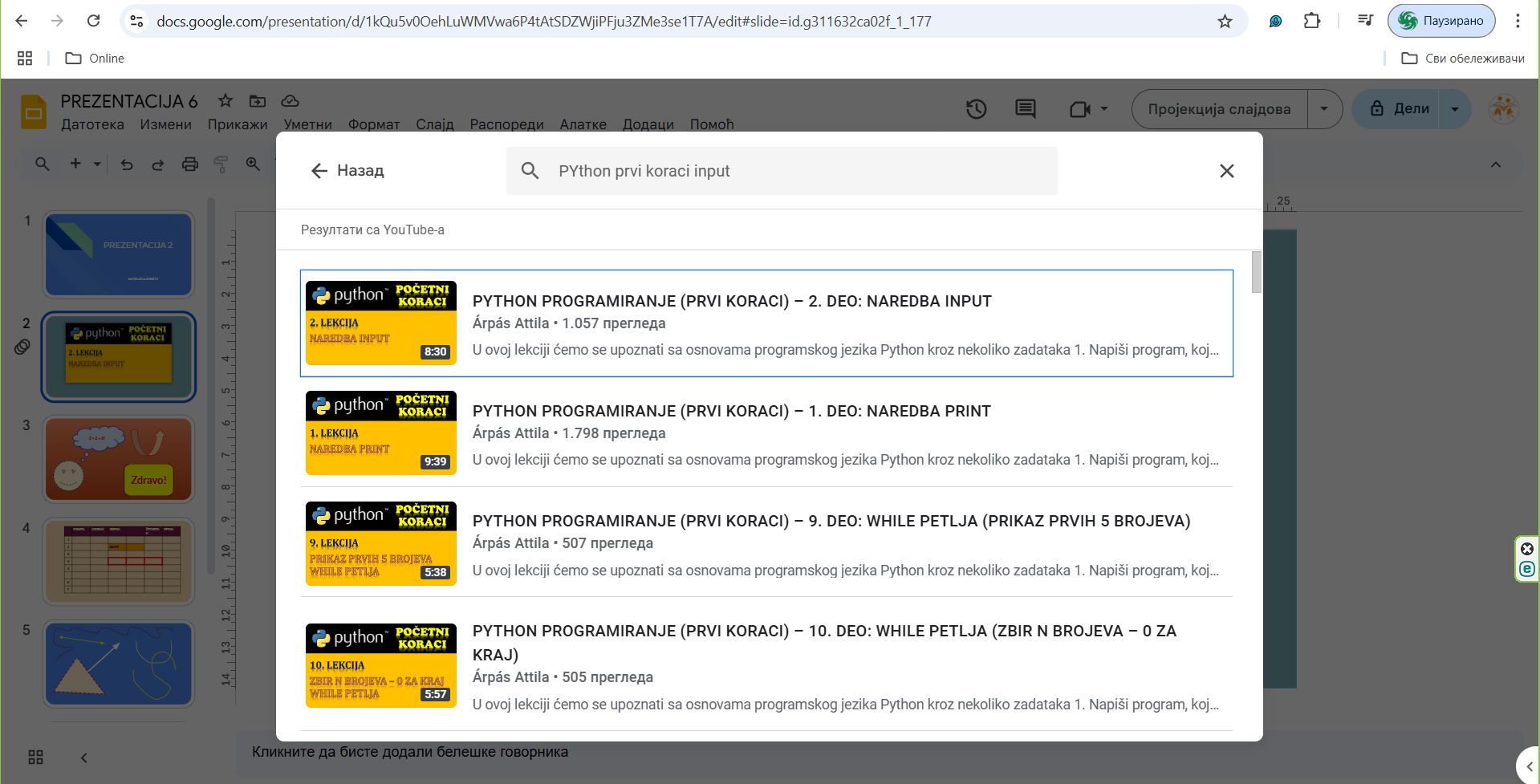The image size is (1540, 784).
Task: Select the NAREDBA PRINT video thumbnail
Action: pyautogui.click(x=380, y=433)
